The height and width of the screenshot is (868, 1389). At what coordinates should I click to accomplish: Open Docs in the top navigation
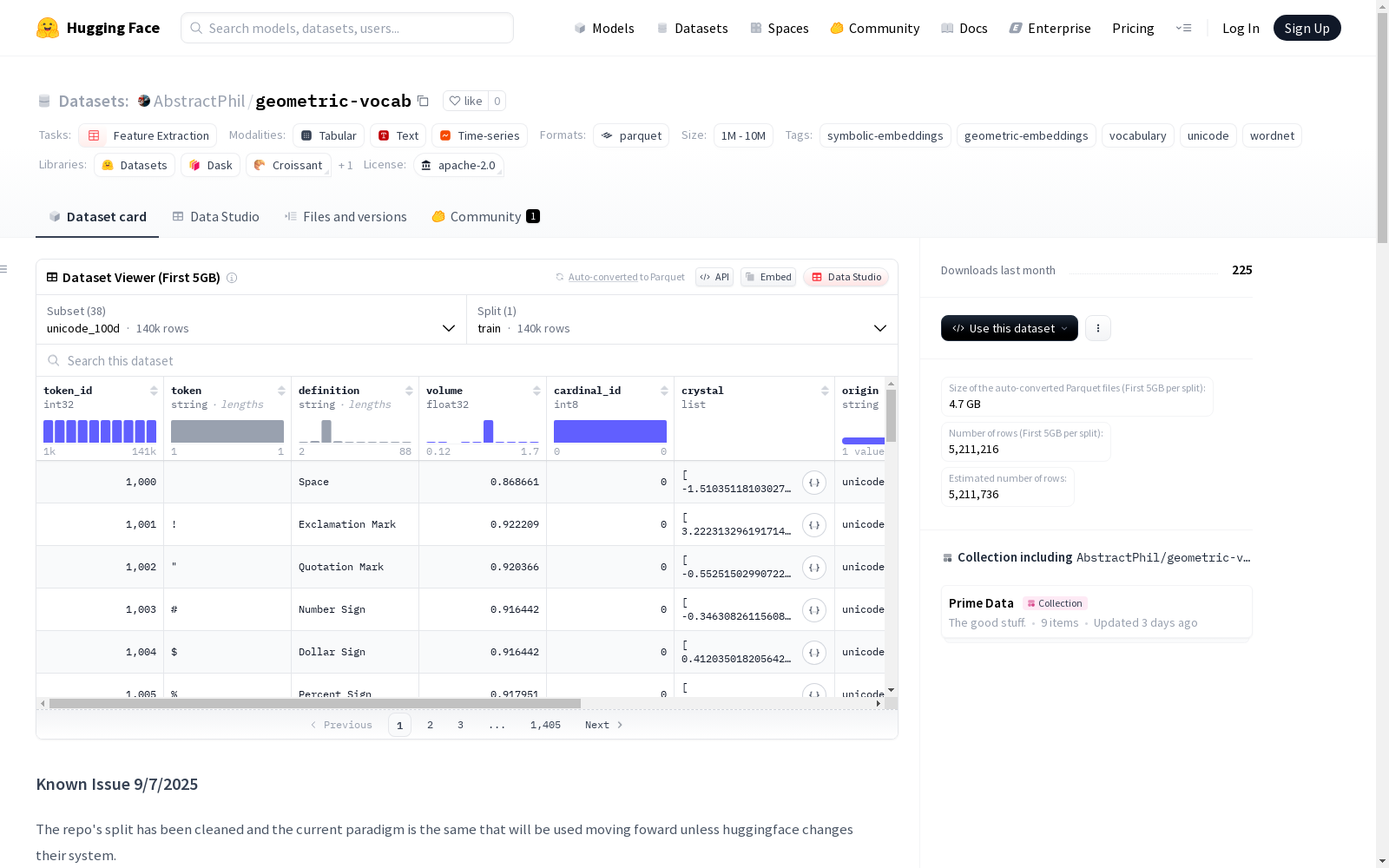(x=964, y=28)
